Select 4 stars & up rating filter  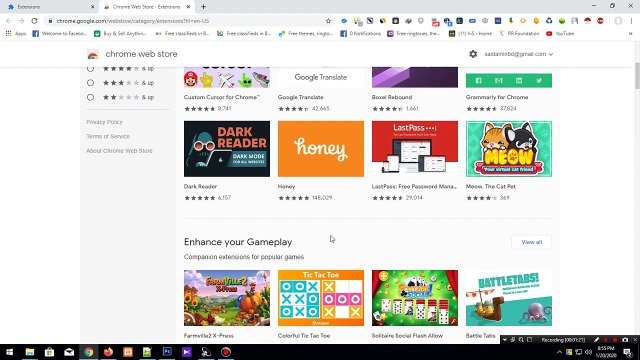91,69
